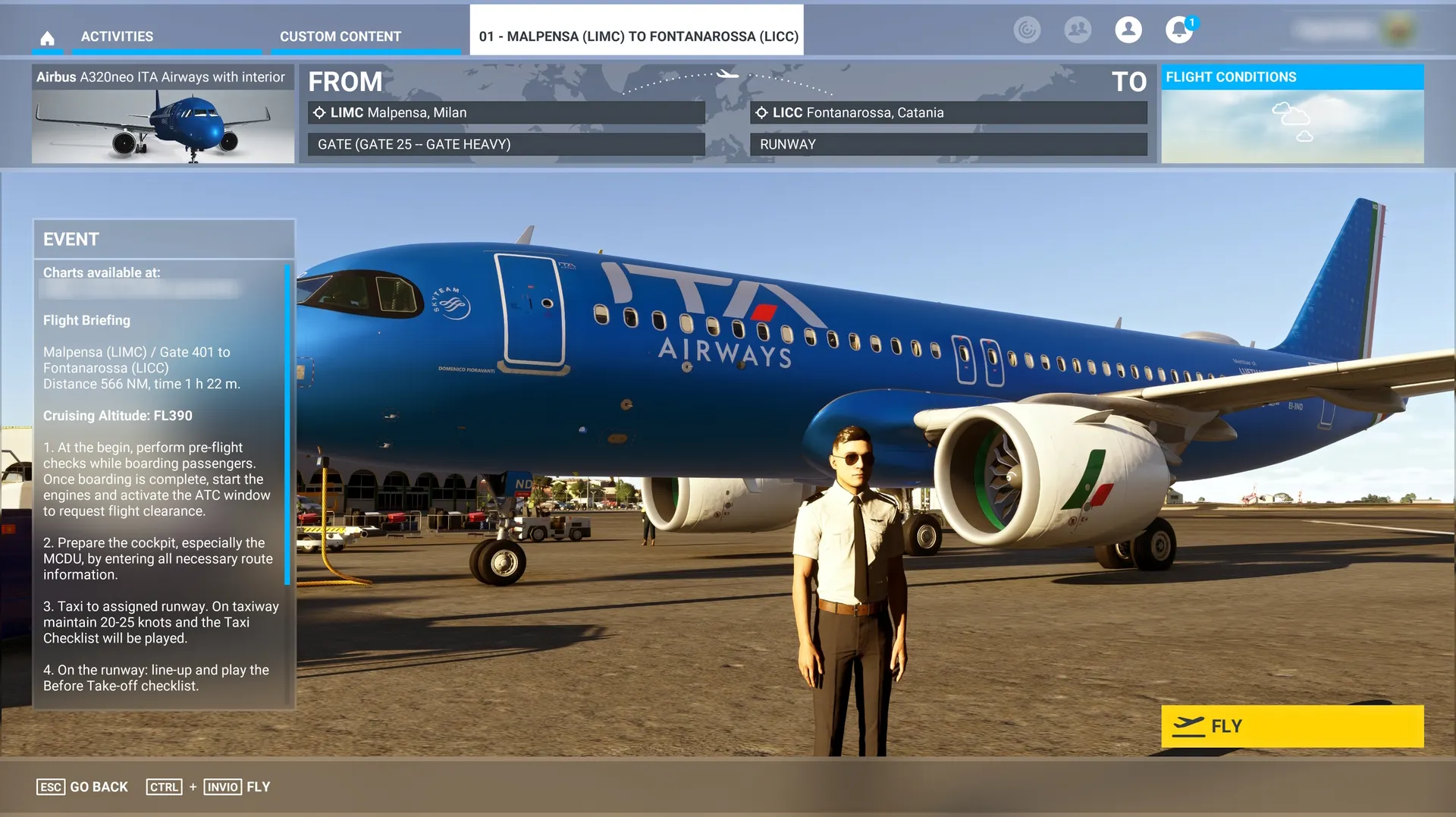The image size is (1456, 817).
Task: Click the arrival LICC location marker icon
Action: click(x=761, y=112)
